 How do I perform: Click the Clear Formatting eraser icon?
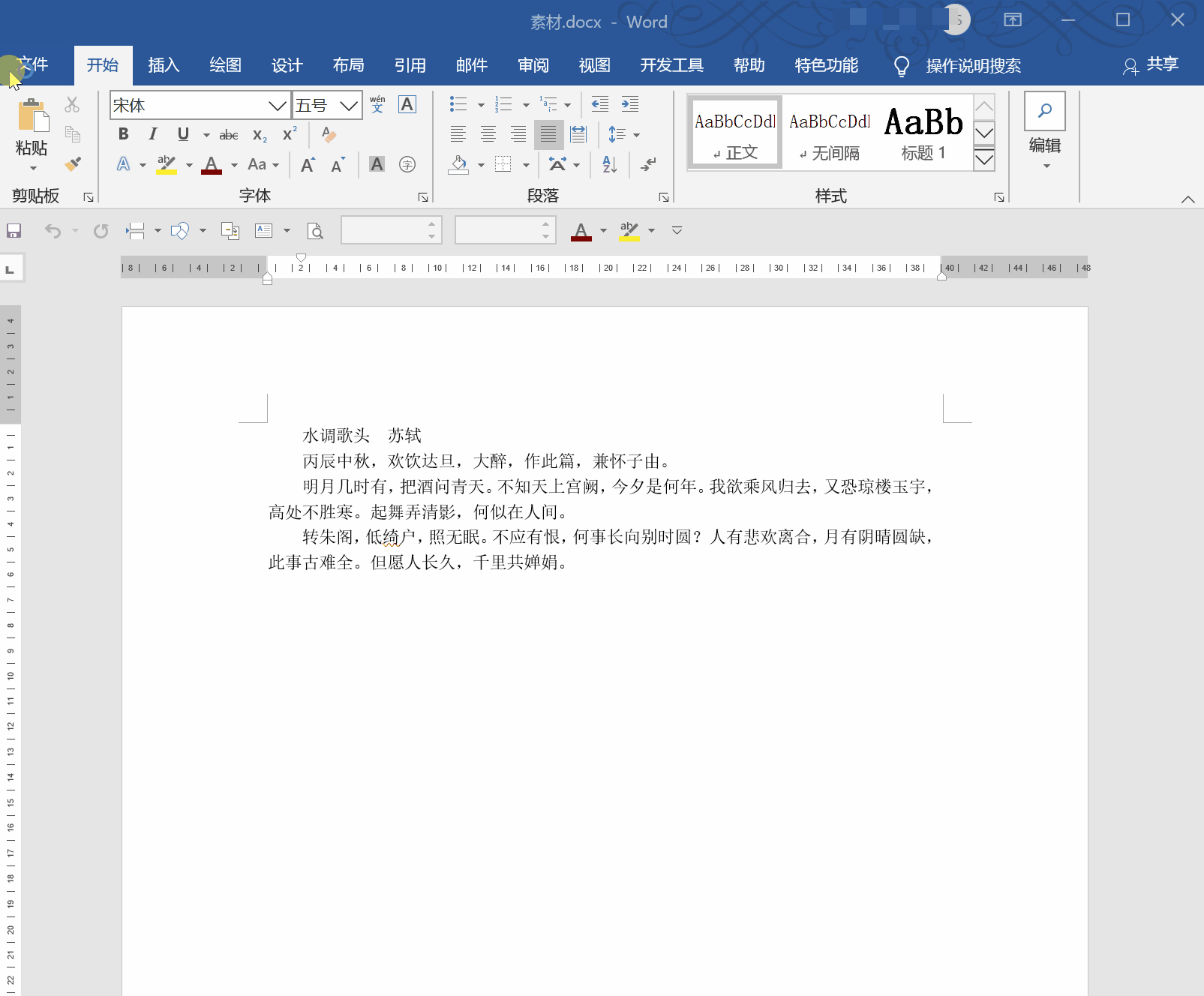tap(329, 134)
